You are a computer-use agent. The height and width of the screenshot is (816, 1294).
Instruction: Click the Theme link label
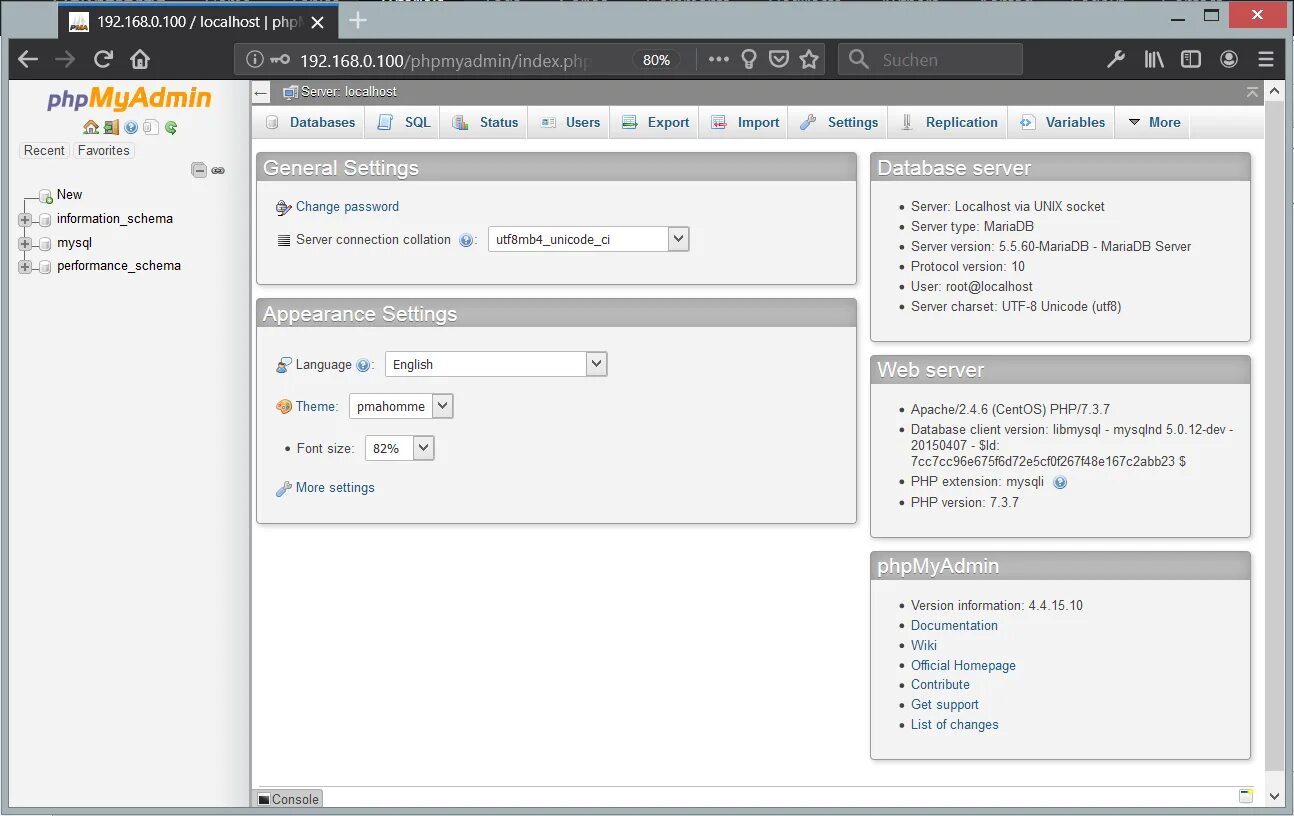click(x=316, y=407)
